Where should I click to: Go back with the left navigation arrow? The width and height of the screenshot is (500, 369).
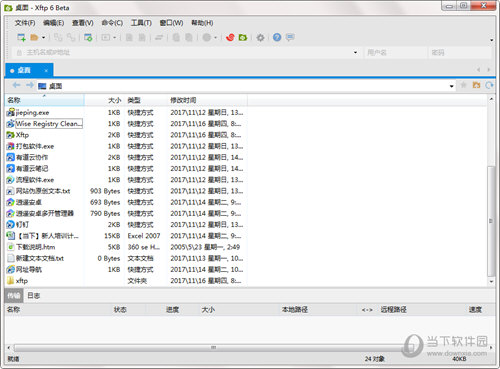click(16, 86)
